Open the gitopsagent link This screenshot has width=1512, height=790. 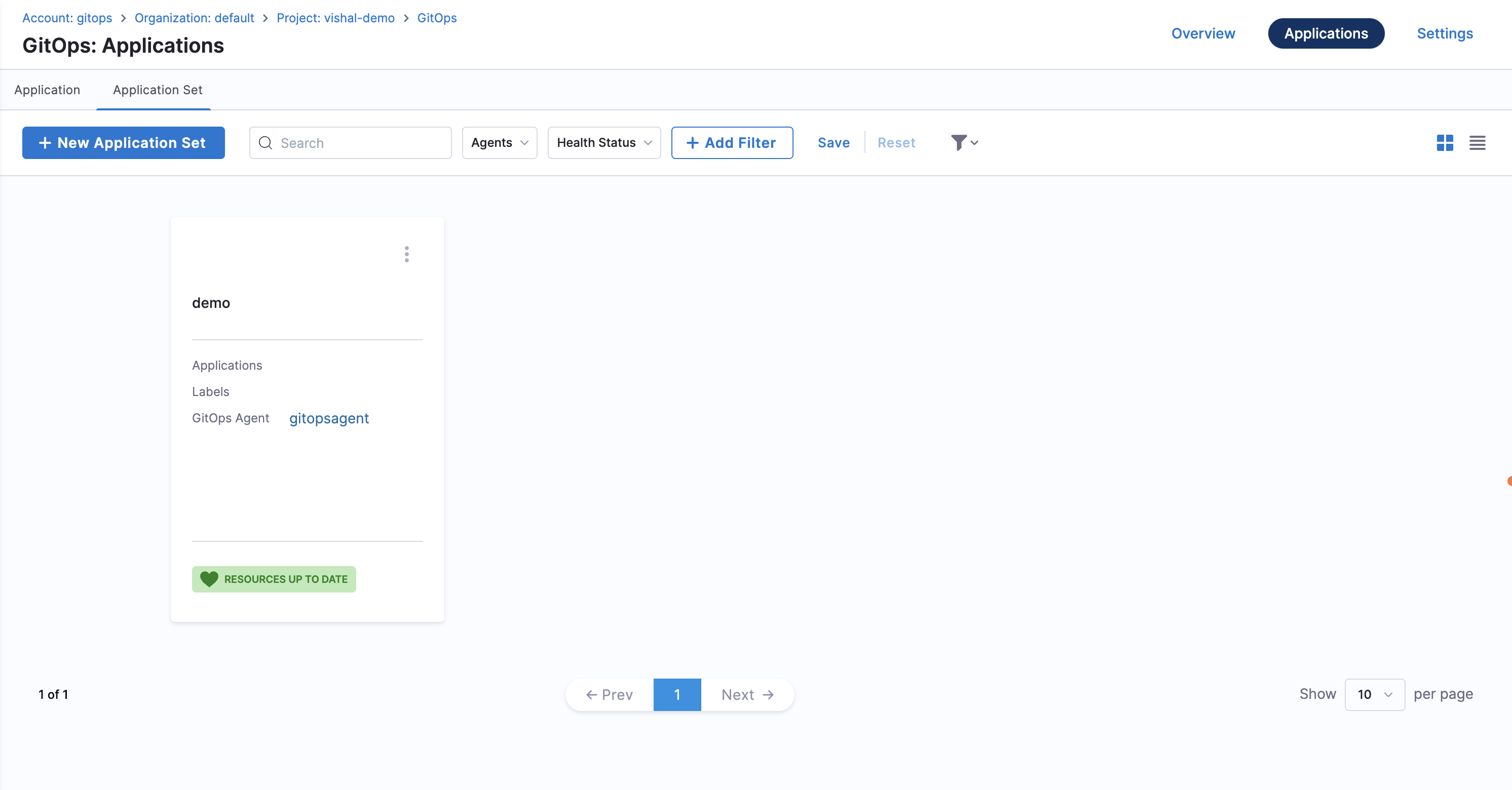click(x=329, y=418)
